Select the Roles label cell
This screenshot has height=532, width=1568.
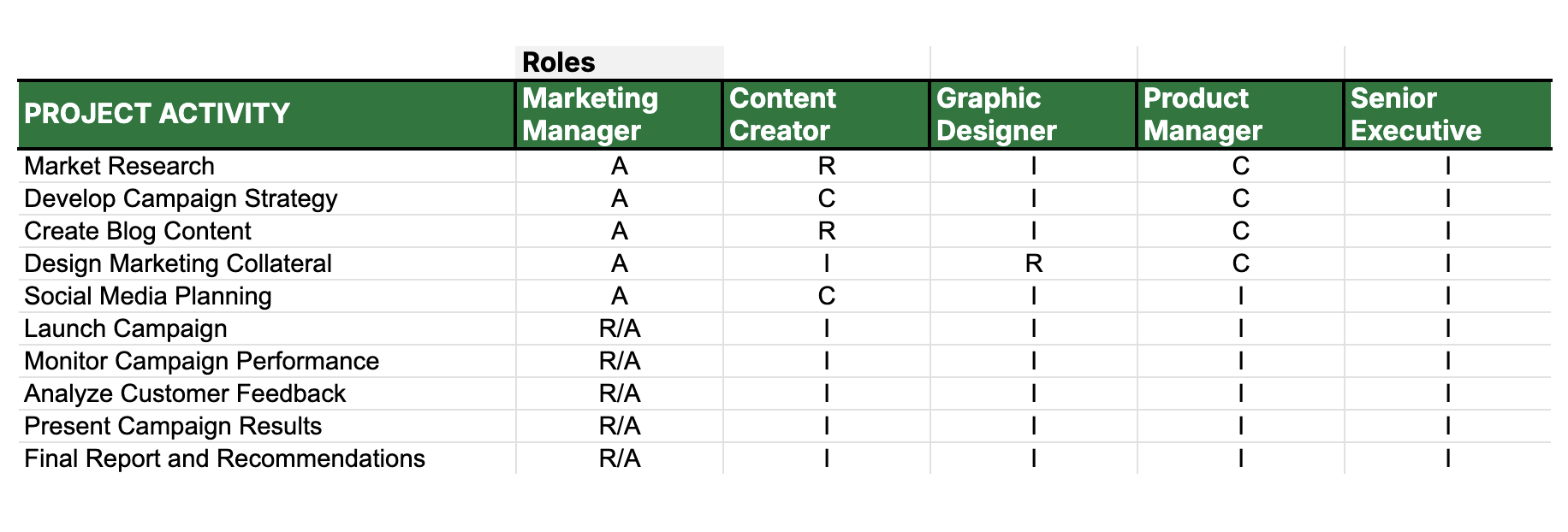[x=559, y=62]
